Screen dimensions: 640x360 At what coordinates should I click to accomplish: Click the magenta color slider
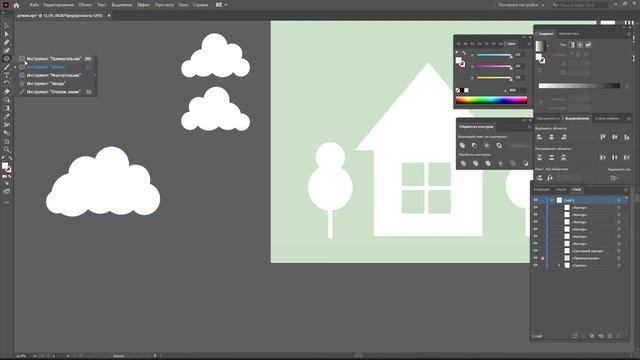tap(494, 66)
